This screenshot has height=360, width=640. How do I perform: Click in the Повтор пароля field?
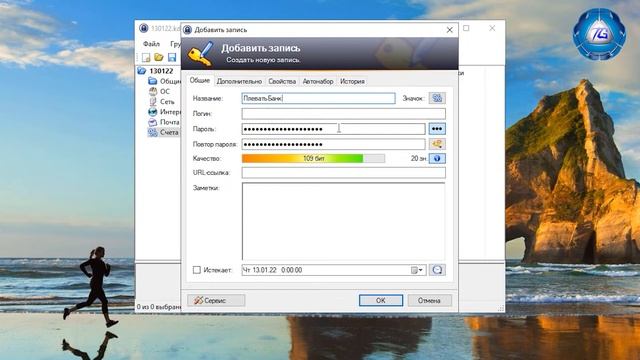pyautogui.click(x=333, y=144)
